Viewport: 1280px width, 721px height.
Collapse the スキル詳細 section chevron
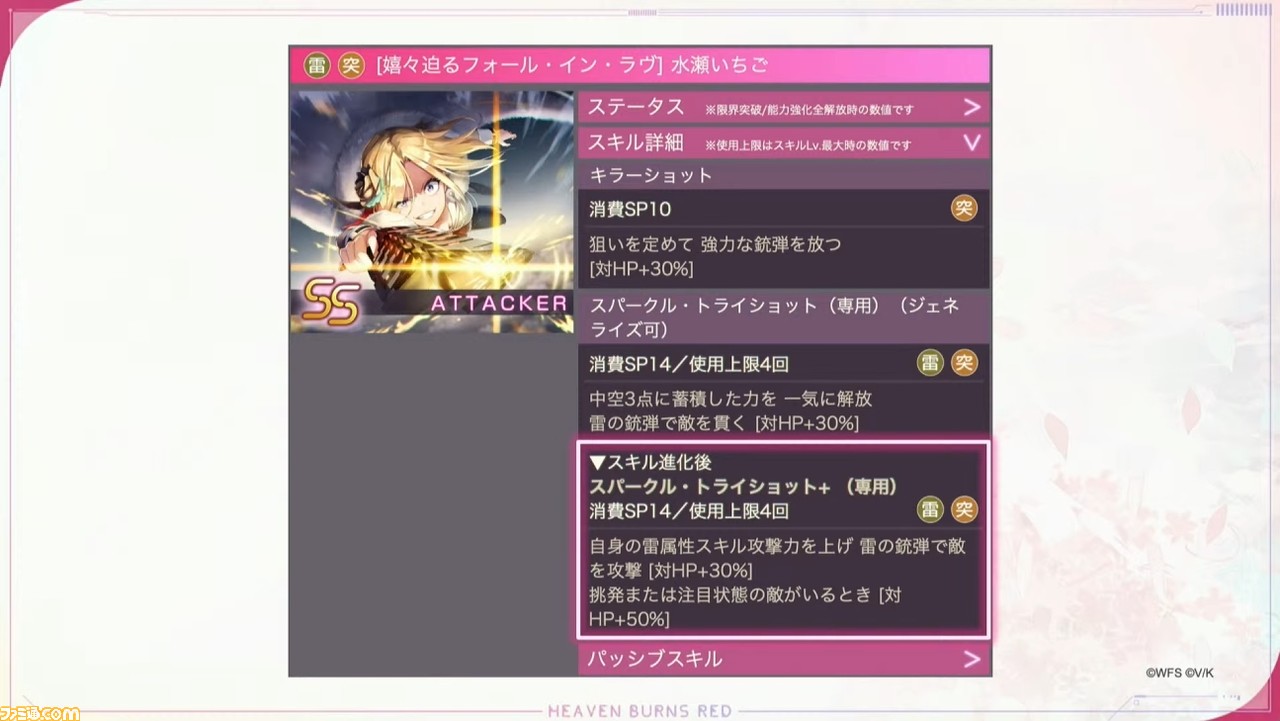pyautogui.click(x=971, y=143)
